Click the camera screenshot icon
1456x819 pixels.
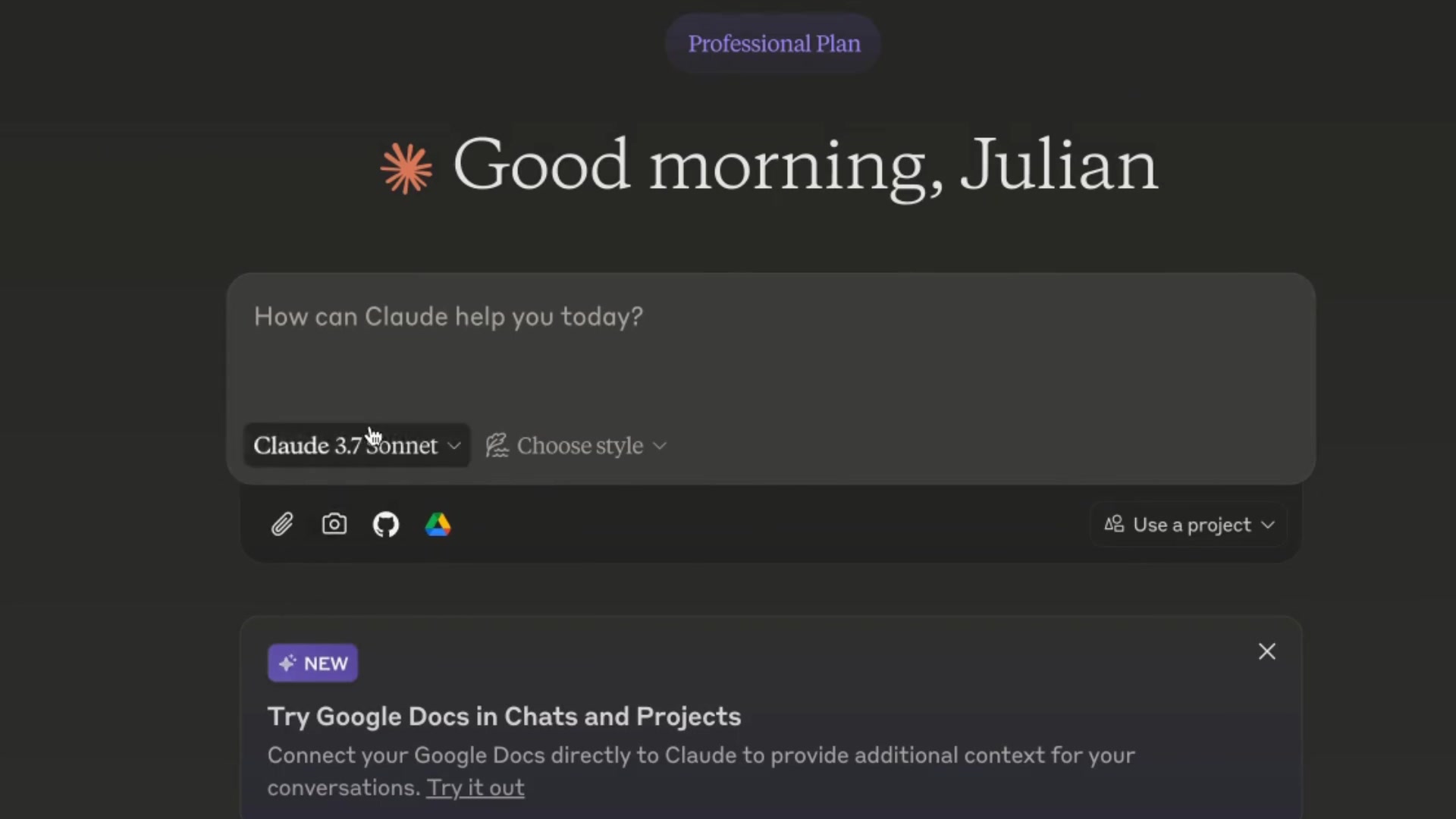point(334,524)
